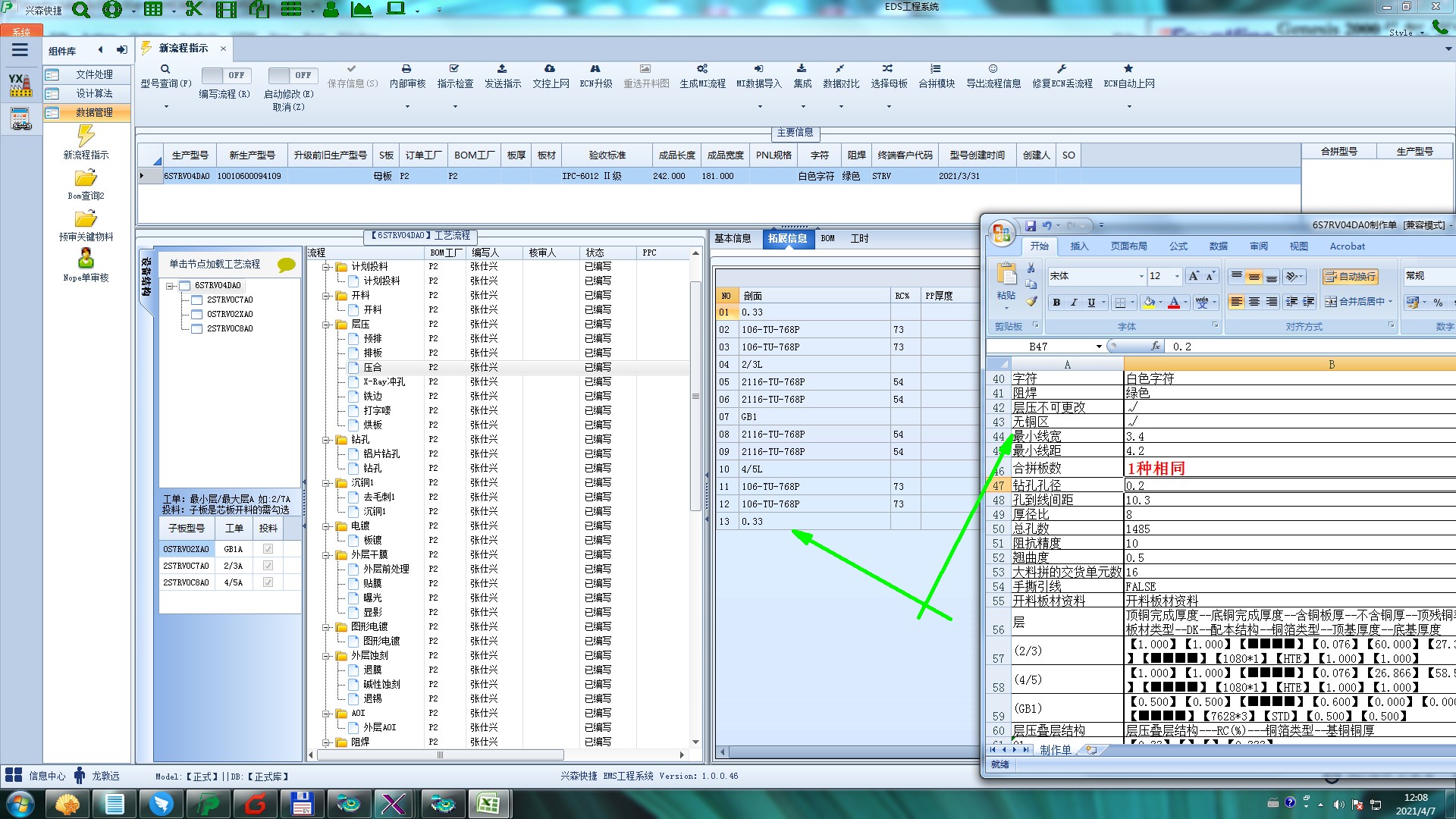Viewport: 1456px width, 819px height.
Task: Click the Excel Bold button
Action: pyautogui.click(x=1056, y=303)
